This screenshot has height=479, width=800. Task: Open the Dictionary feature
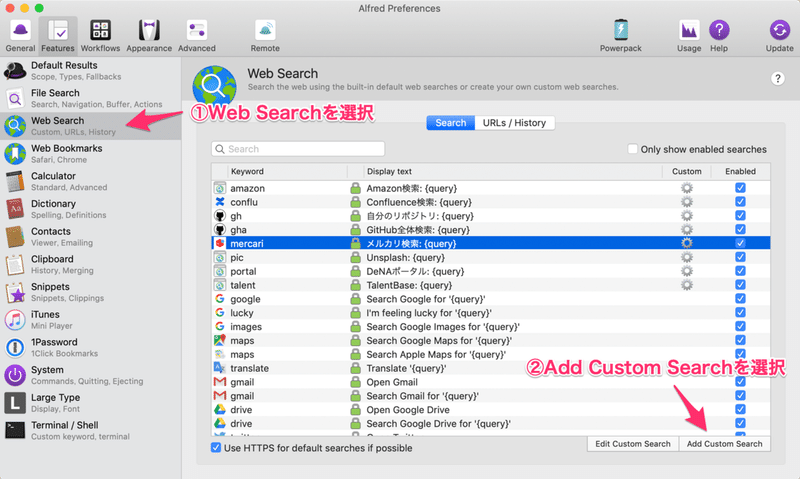point(91,209)
